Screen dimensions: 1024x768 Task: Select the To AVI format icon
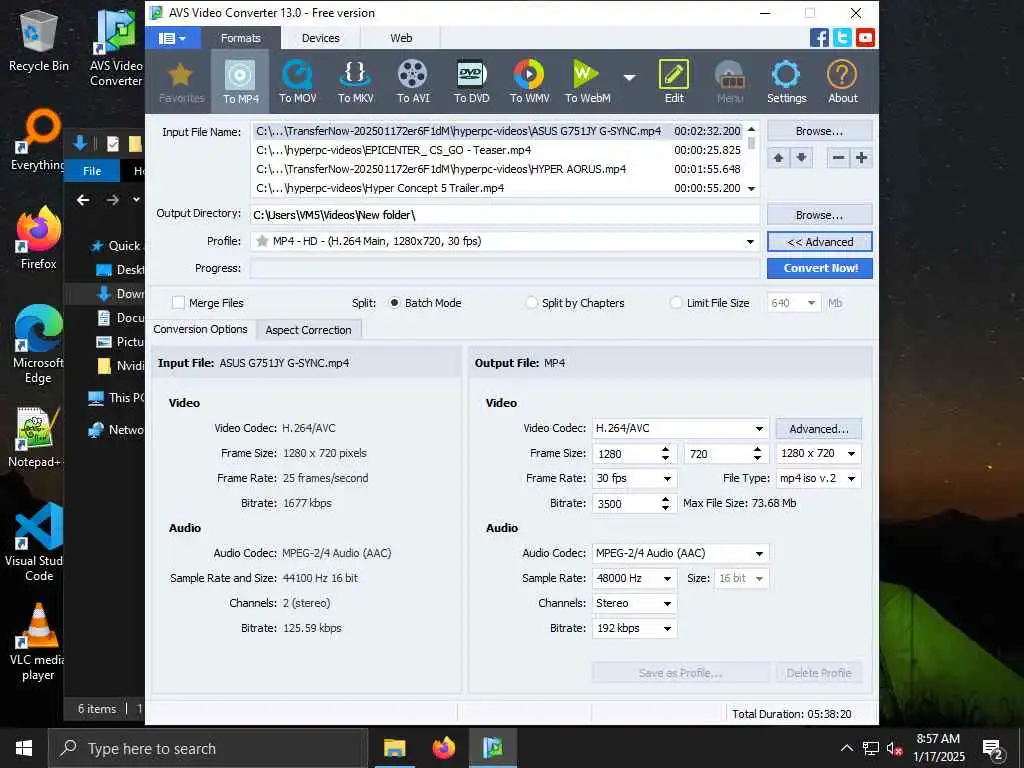click(413, 82)
